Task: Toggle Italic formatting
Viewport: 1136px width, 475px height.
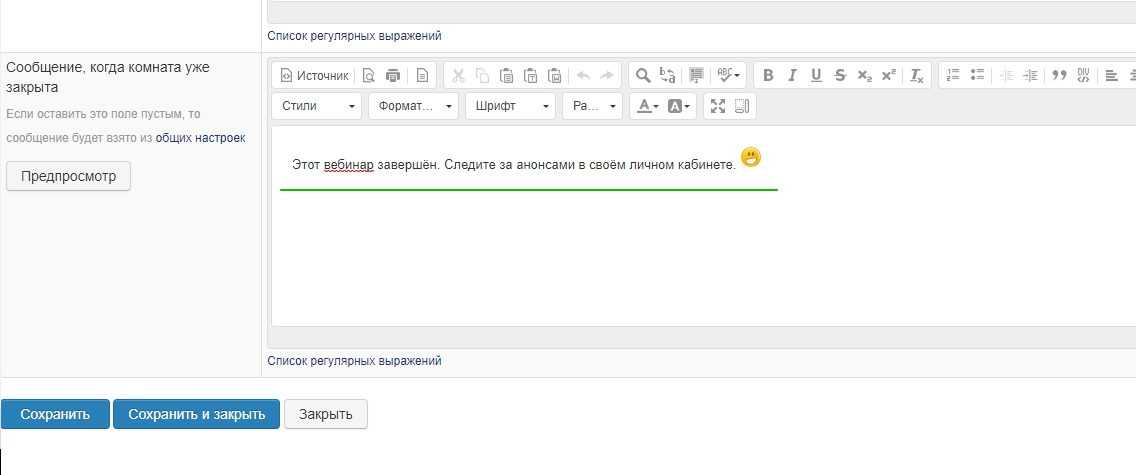Action: pyautogui.click(x=792, y=75)
